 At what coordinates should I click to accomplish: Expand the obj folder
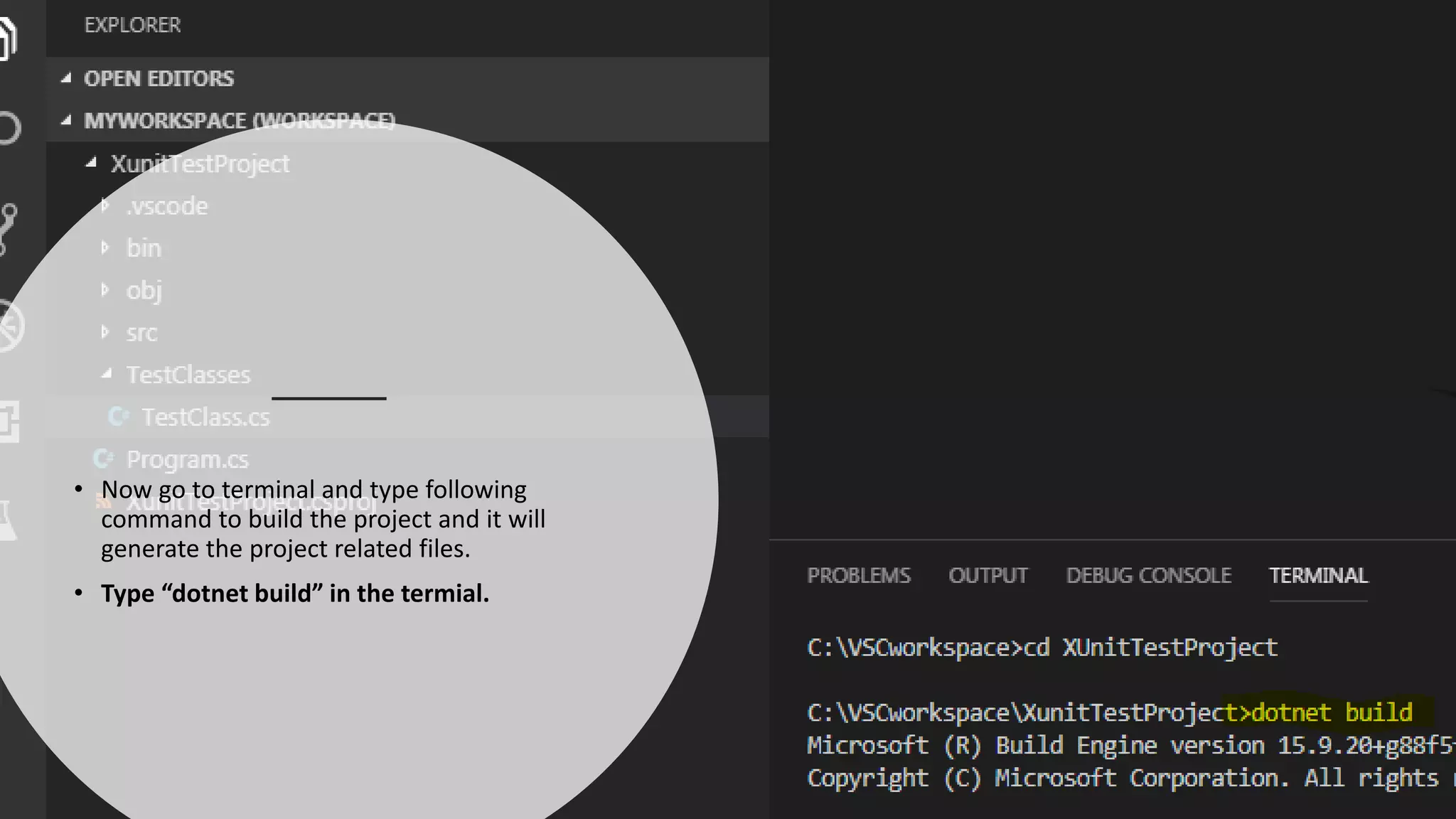pos(144,290)
